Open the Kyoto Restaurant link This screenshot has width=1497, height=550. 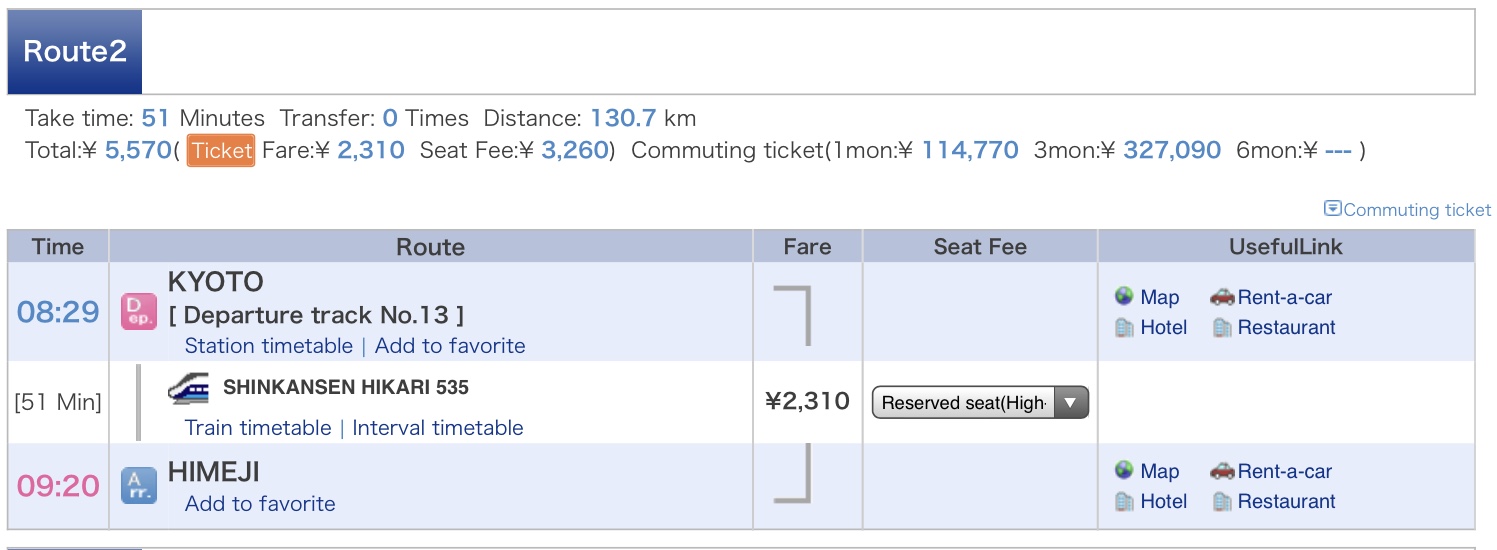click(x=1287, y=327)
